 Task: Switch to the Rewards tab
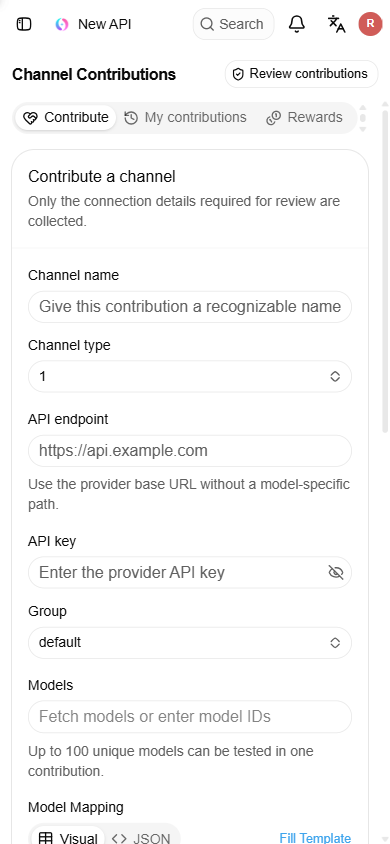[304, 117]
